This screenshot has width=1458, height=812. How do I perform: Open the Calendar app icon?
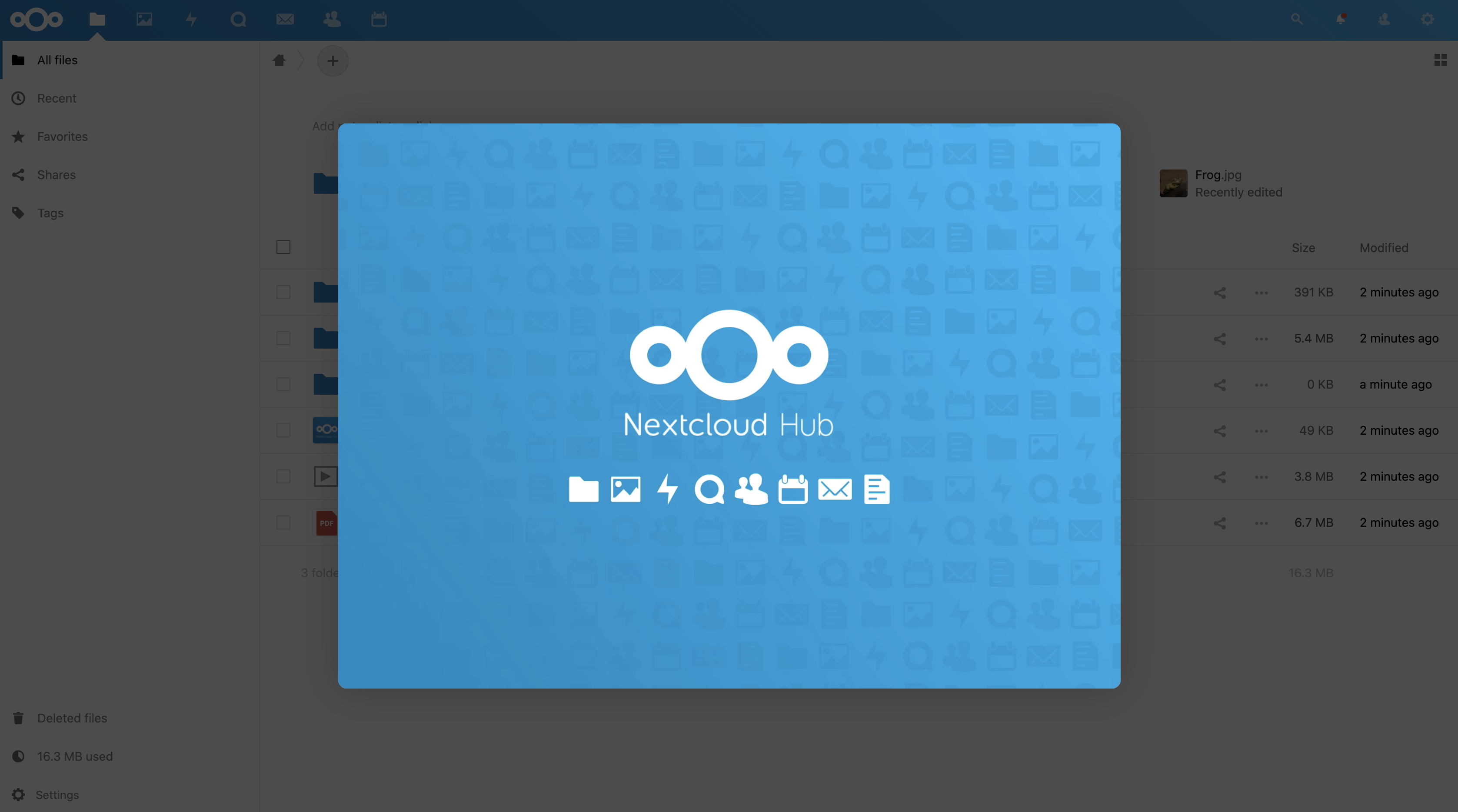[379, 19]
